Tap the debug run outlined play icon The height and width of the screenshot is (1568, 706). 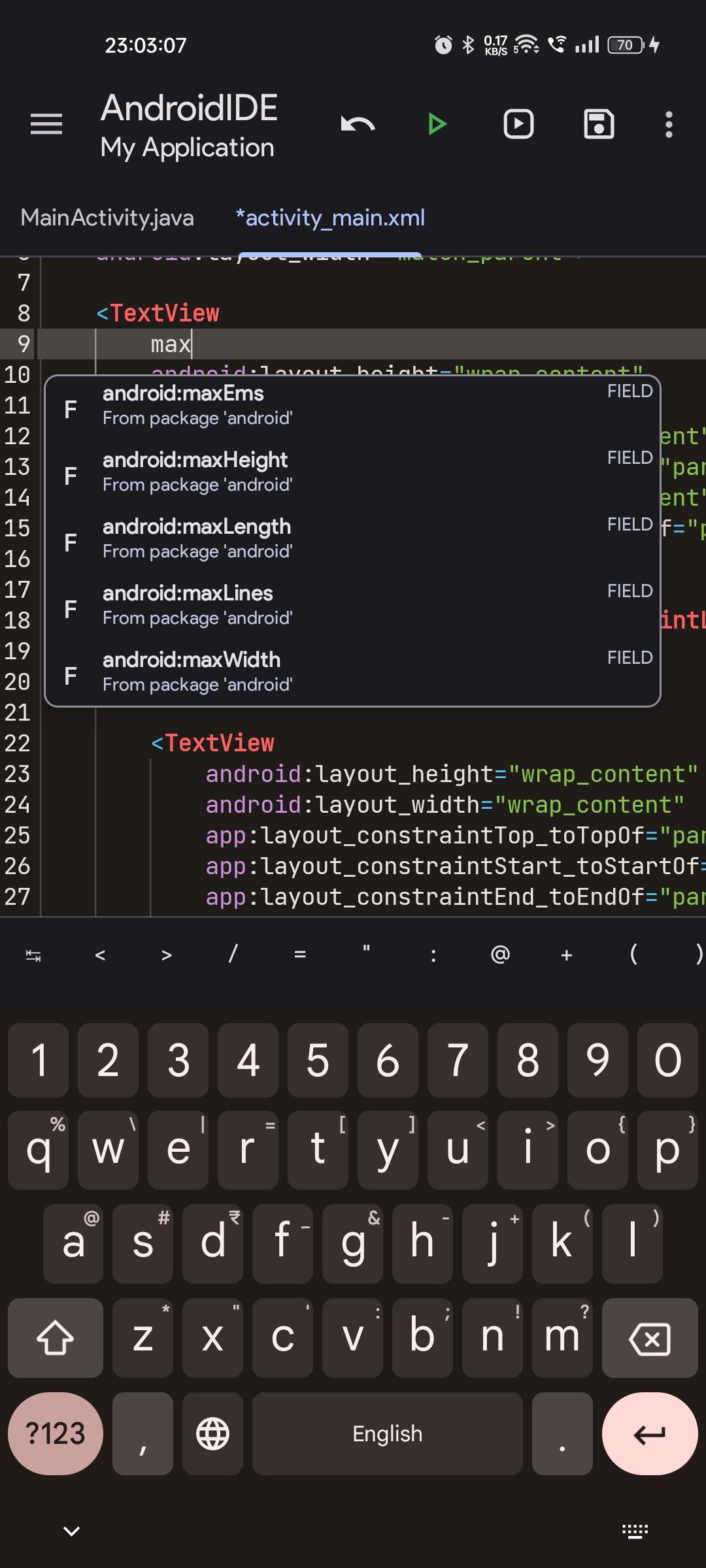(x=518, y=124)
